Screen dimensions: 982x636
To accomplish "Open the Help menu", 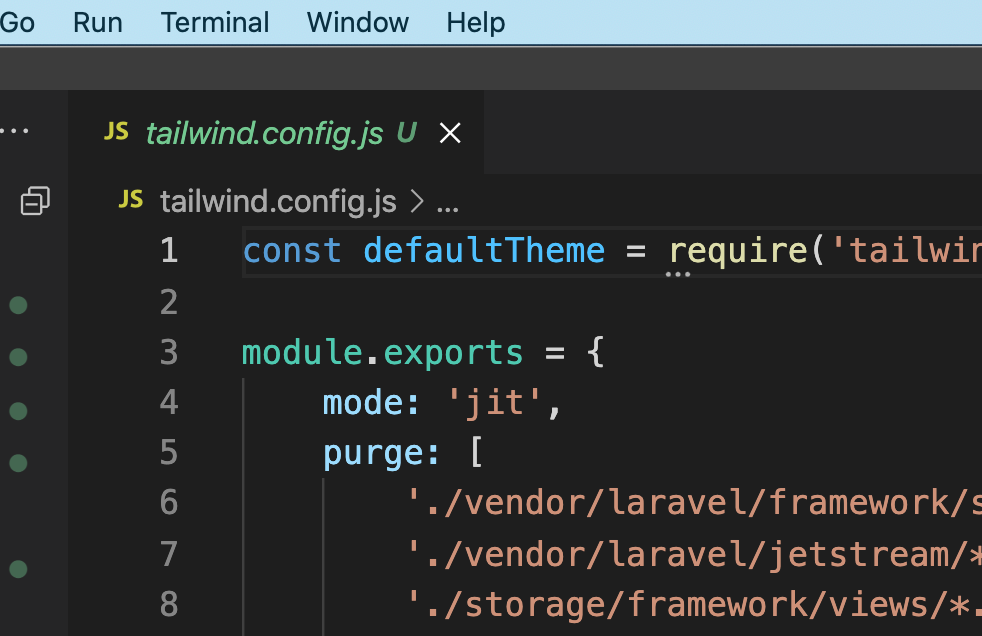I will point(475,22).
